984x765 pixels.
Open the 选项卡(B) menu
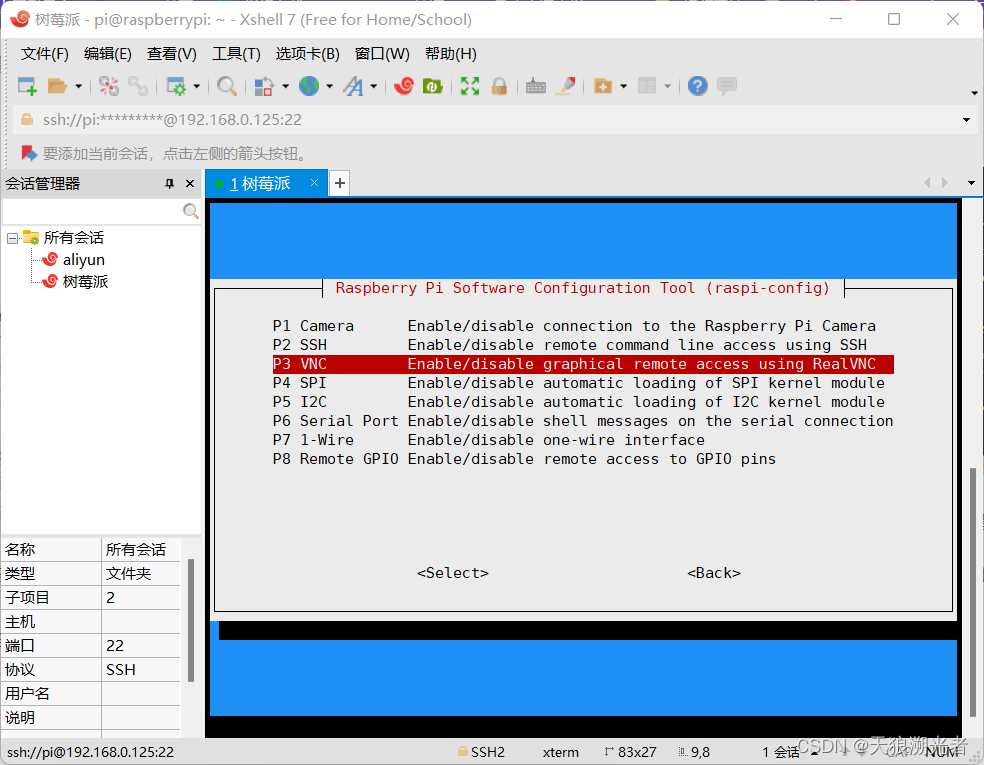(x=308, y=54)
